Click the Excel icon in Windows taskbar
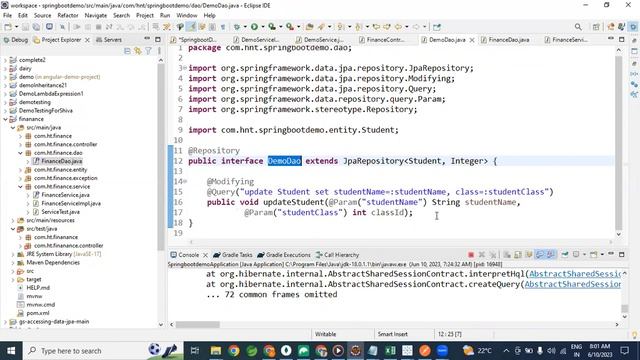Viewport: 640px width, 360px height. (390, 351)
